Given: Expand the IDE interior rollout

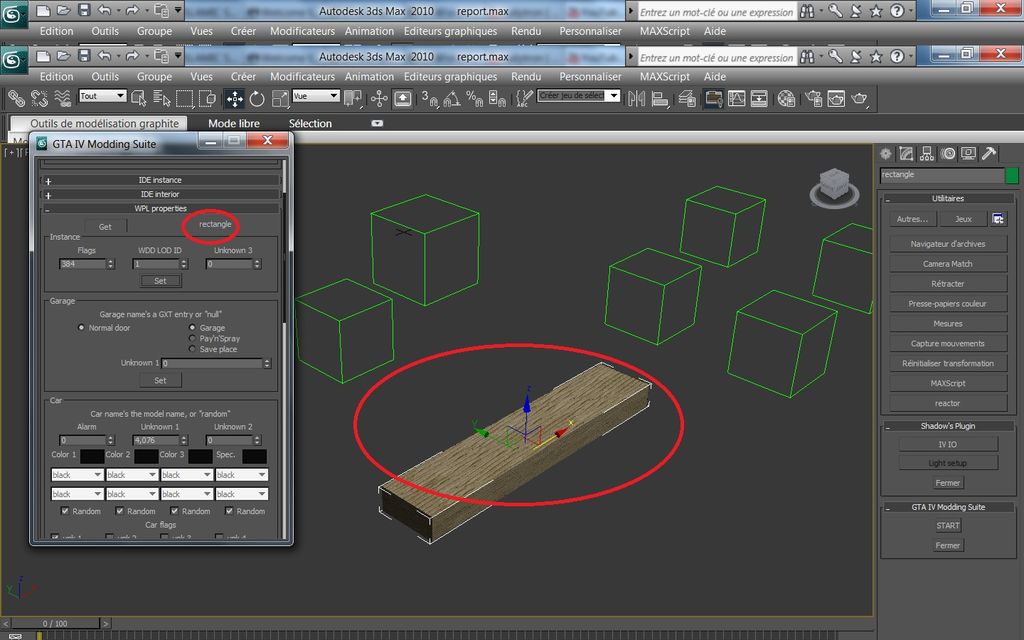Looking at the screenshot, I should [x=160, y=195].
